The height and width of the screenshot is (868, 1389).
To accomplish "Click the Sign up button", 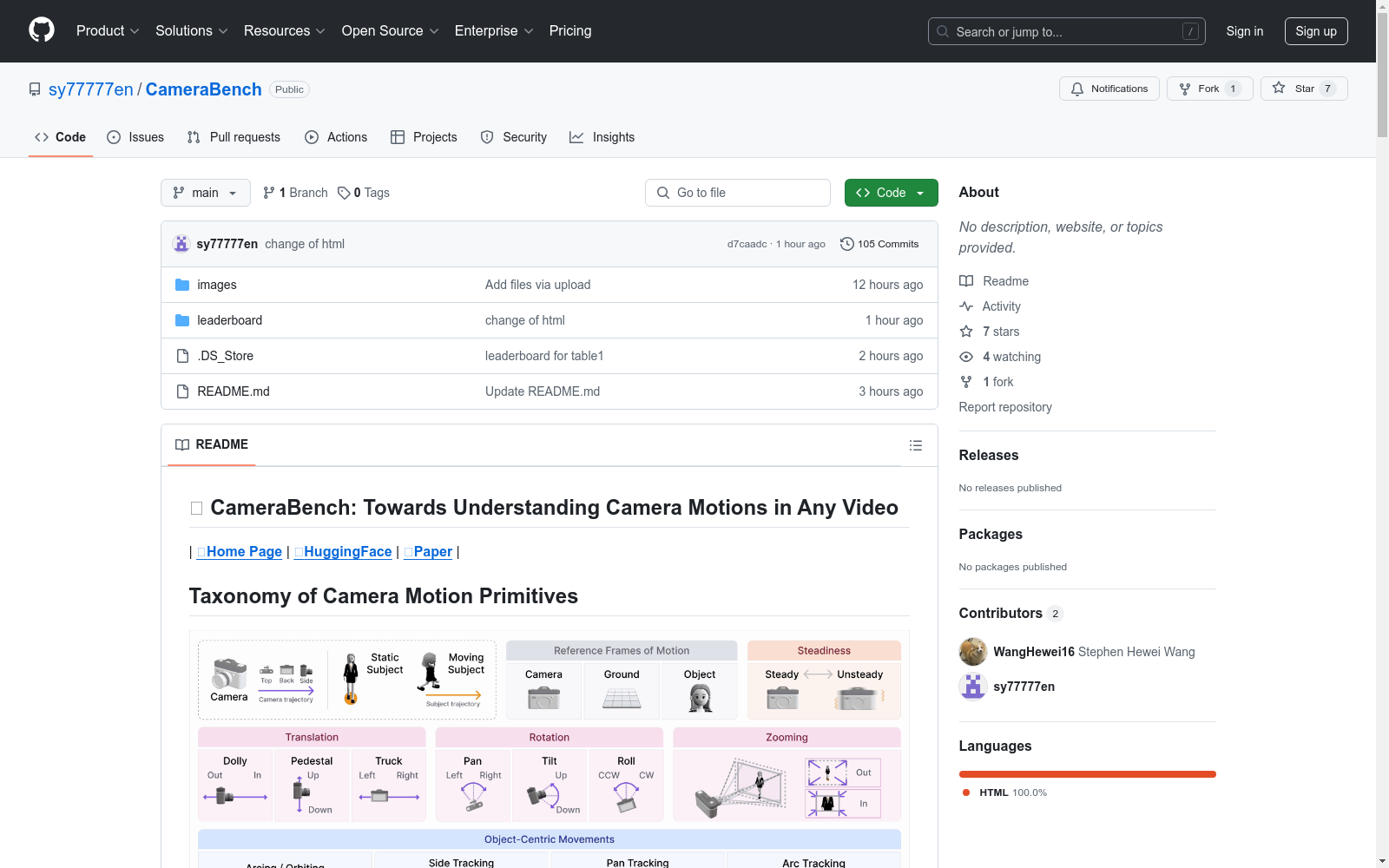I will click(x=1316, y=31).
